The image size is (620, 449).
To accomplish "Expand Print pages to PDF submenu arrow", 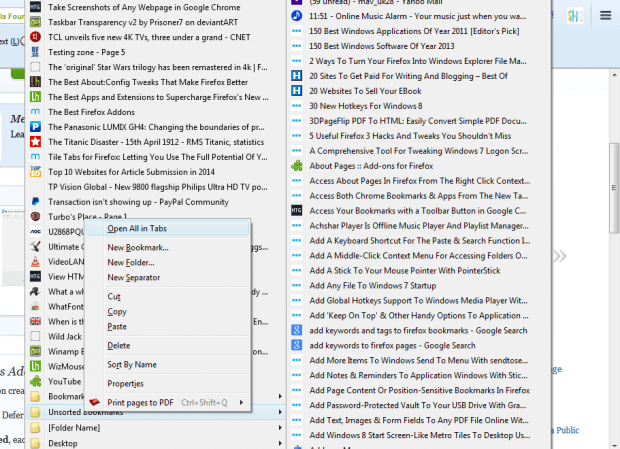I will click(x=241, y=402).
